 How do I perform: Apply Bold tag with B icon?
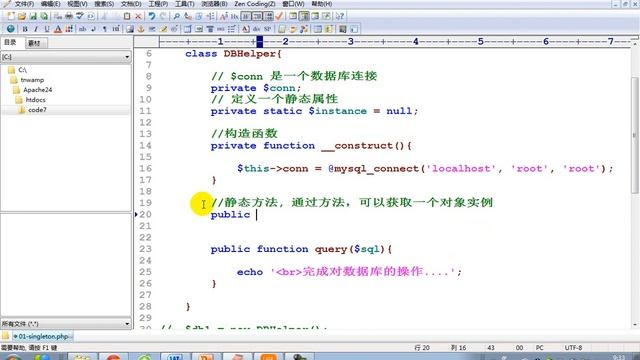coord(24,29)
